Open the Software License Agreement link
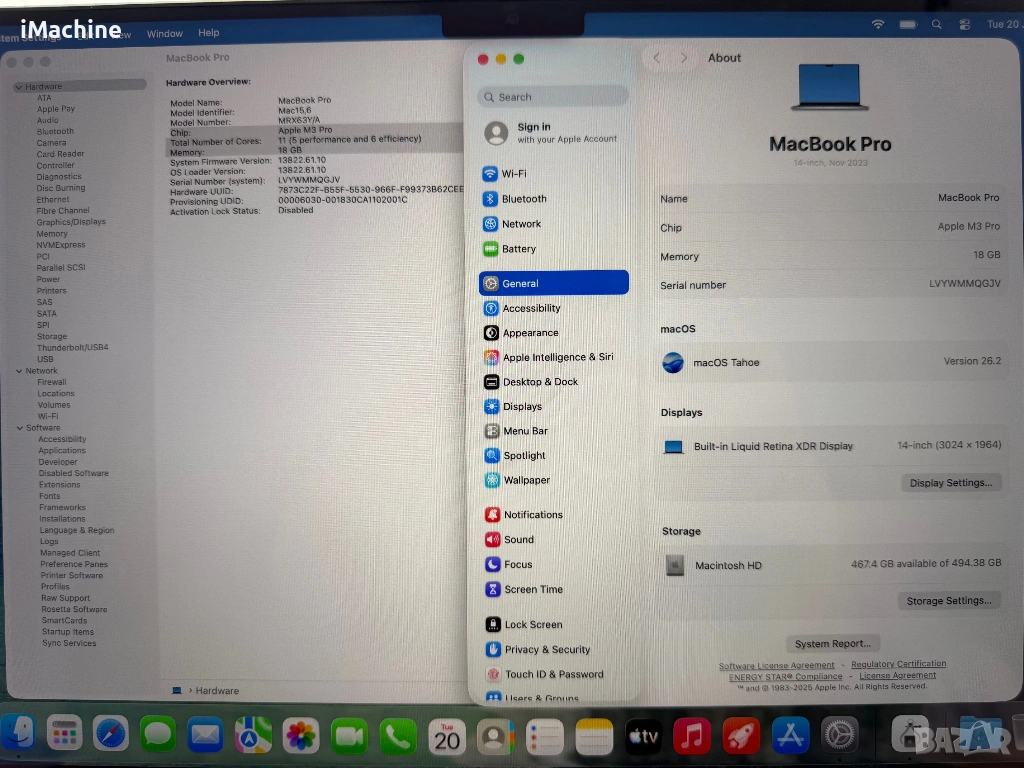Image resolution: width=1024 pixels, height=768 pixels. tap(776, 666)
